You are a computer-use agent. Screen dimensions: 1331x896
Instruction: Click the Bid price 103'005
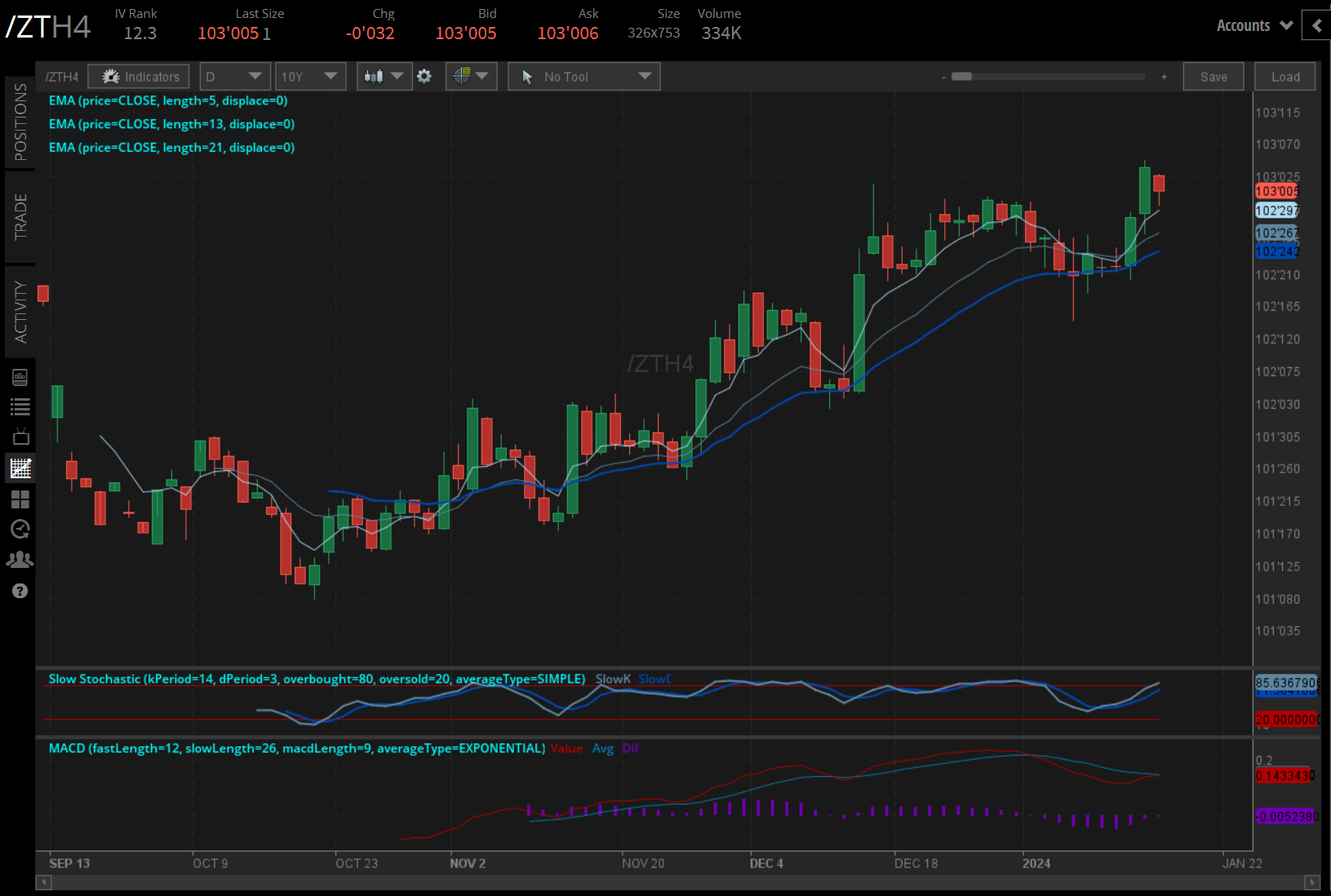coord(466,33)
